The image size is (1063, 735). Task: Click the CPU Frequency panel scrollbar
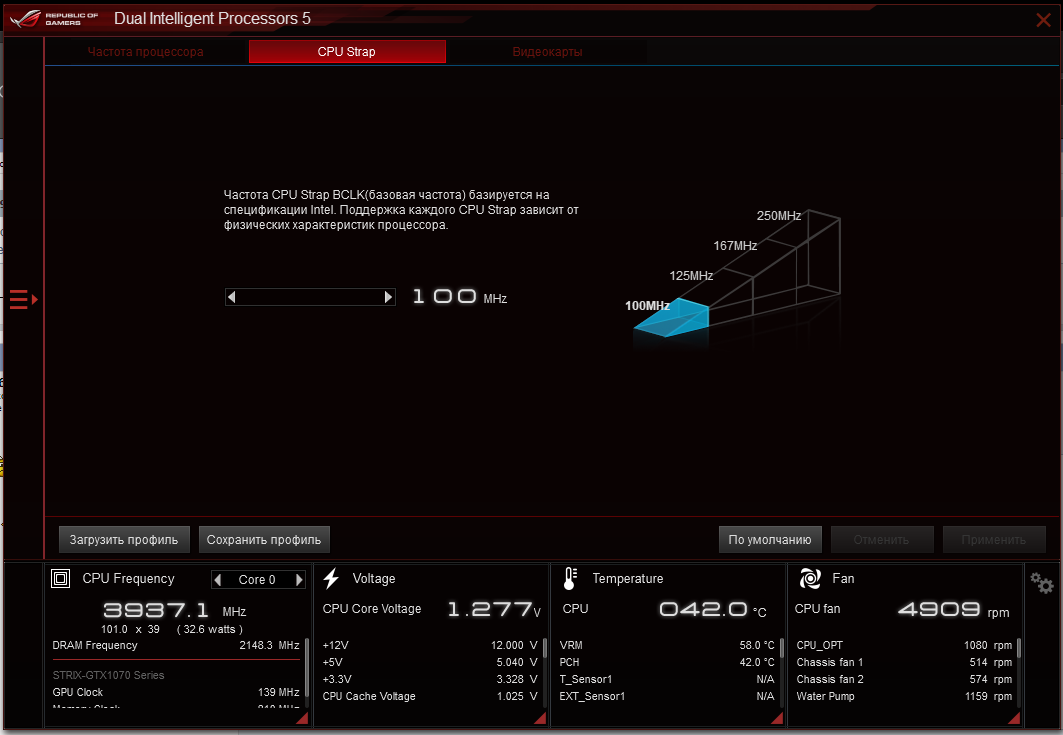(x=307, y=667)
